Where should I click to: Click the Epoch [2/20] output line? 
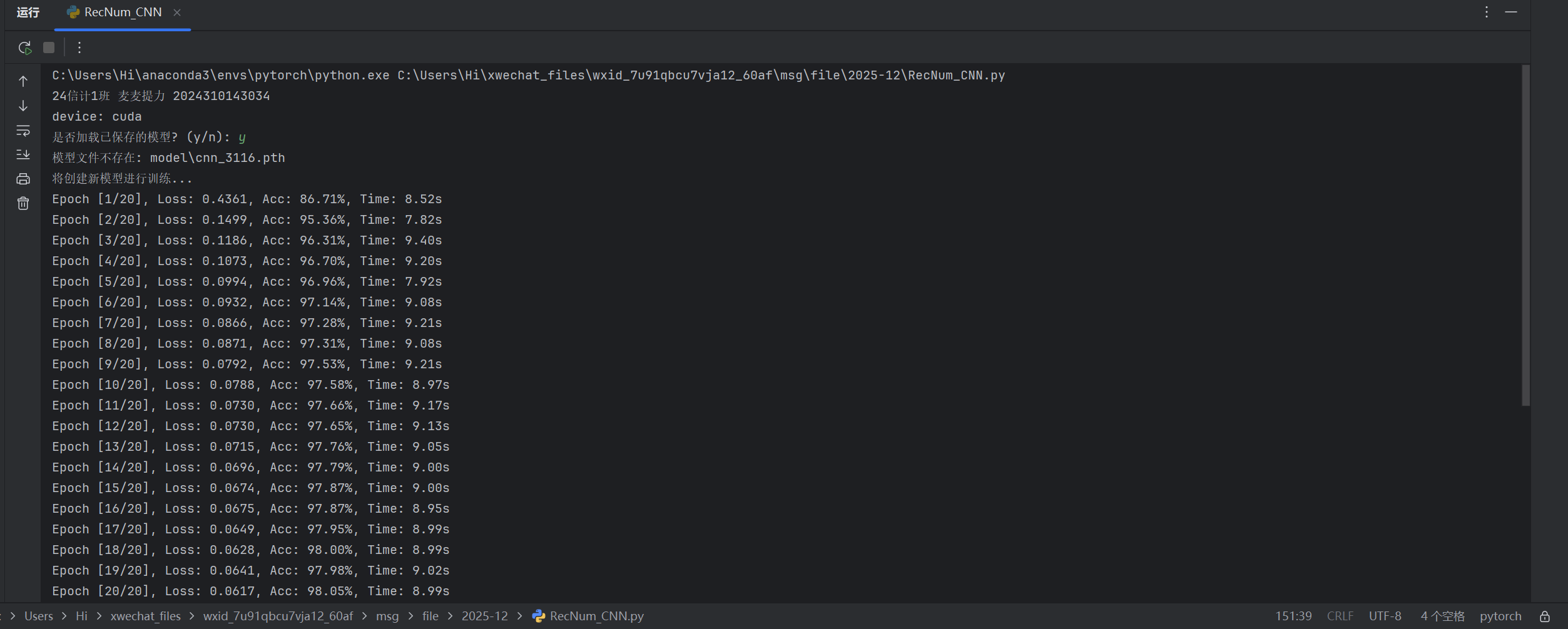[247, 220]
